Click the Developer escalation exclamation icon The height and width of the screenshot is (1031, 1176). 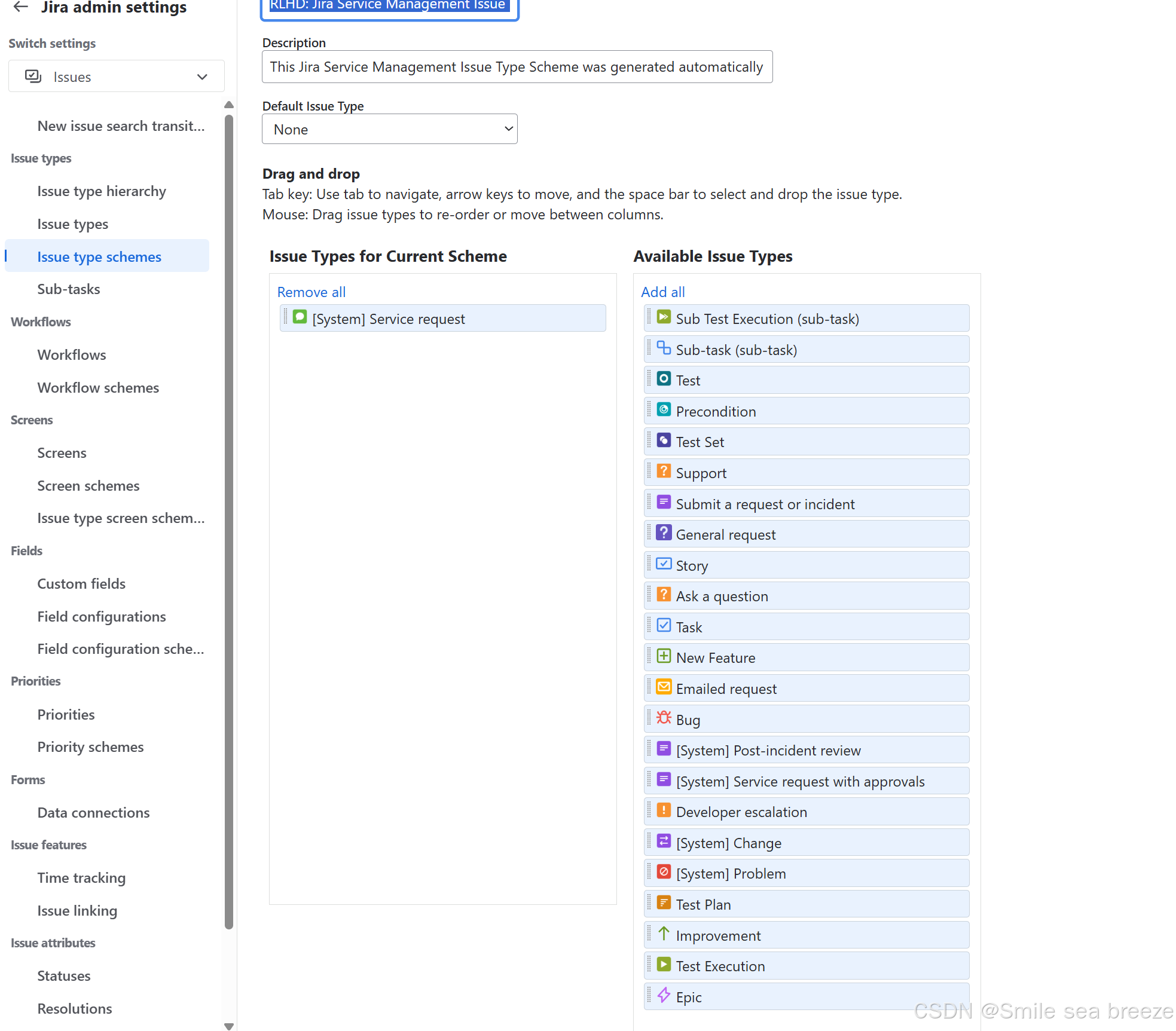(x=664, y=810)
